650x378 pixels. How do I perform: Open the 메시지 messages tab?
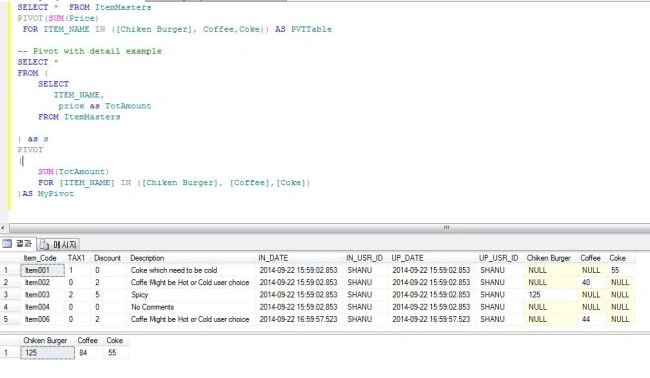(x=59, y=245)
